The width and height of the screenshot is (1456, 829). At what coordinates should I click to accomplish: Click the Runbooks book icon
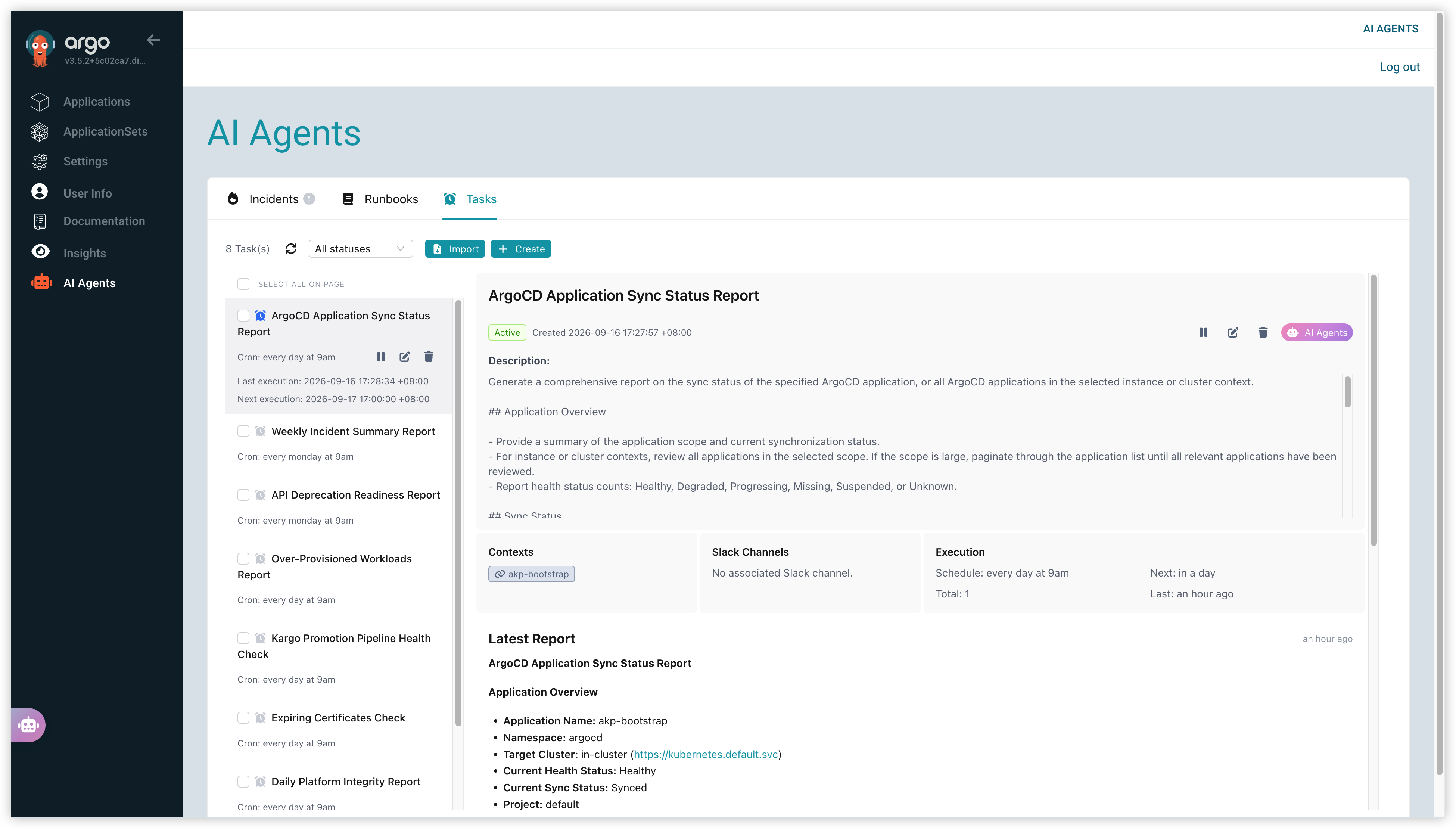(347, 199)
